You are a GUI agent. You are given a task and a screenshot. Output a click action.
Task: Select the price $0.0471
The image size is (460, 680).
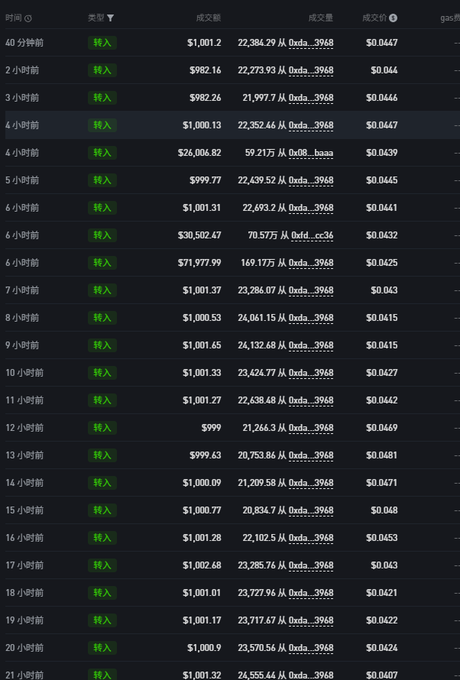point(382,483)
